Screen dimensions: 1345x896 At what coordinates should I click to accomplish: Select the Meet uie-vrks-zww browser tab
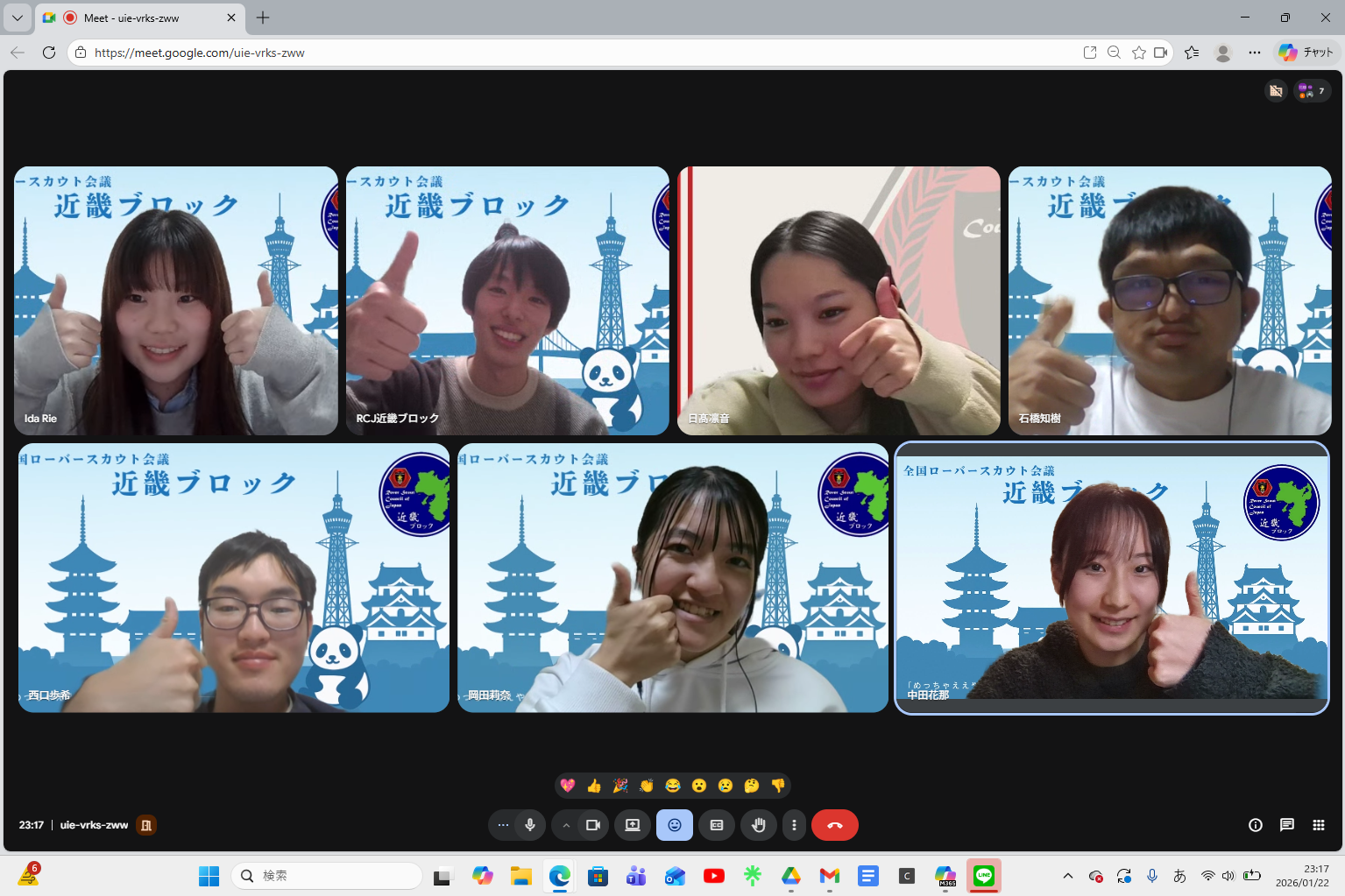click(x=140, y=18)
